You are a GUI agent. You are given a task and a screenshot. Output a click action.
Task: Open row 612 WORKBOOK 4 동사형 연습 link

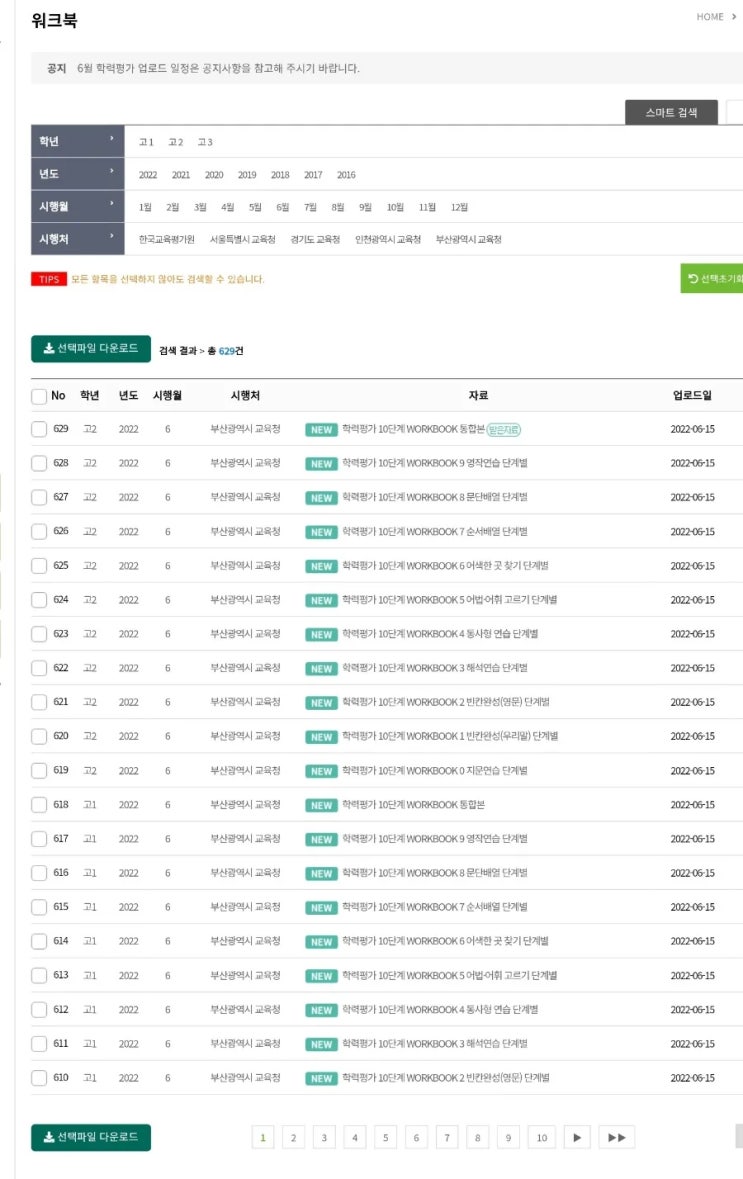(x=440, y=1010)
